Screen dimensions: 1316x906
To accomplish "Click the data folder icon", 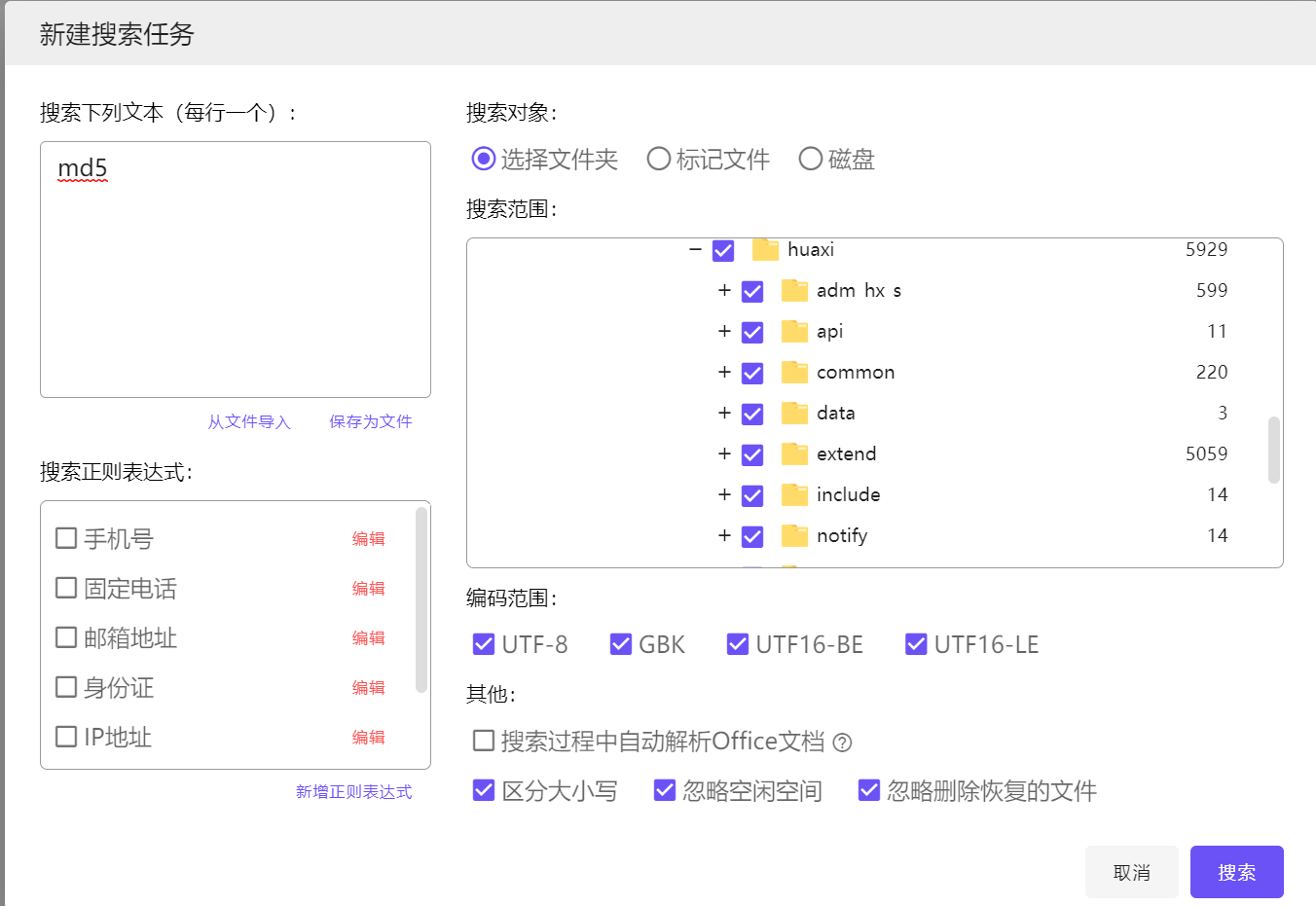I will click(x=794, y=414).
